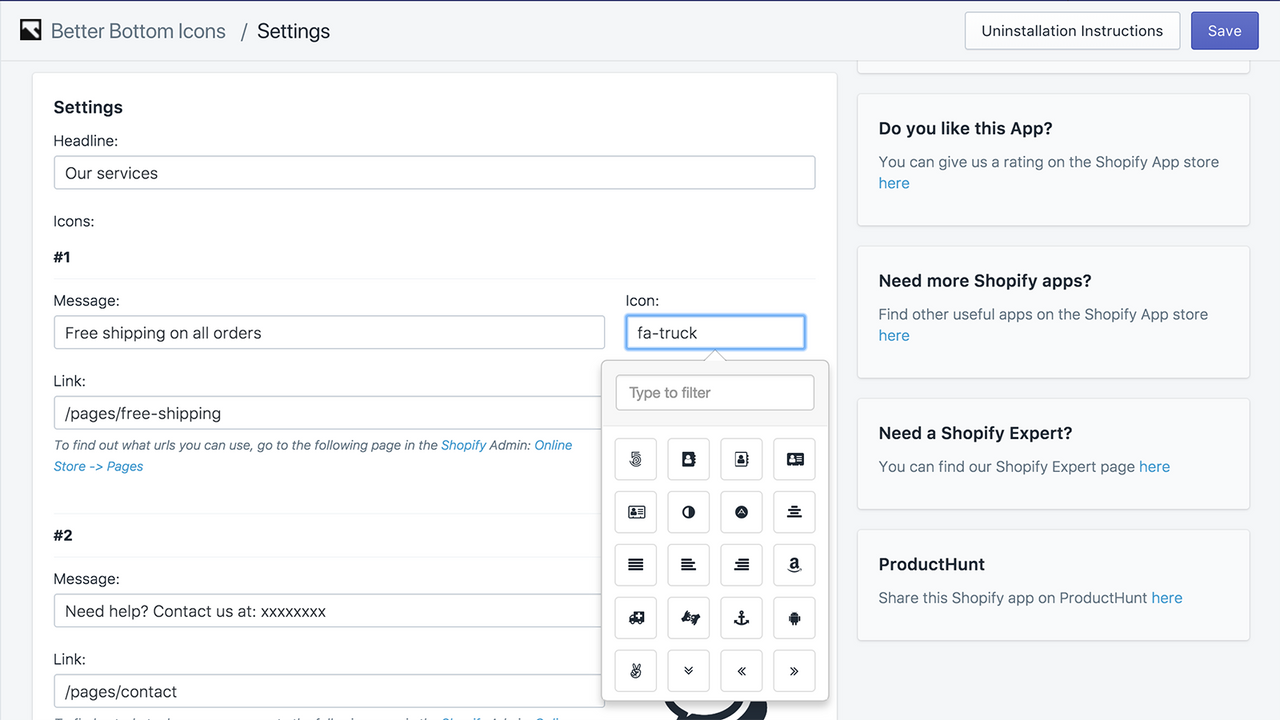Focus the Headline input field

[434, 173]
